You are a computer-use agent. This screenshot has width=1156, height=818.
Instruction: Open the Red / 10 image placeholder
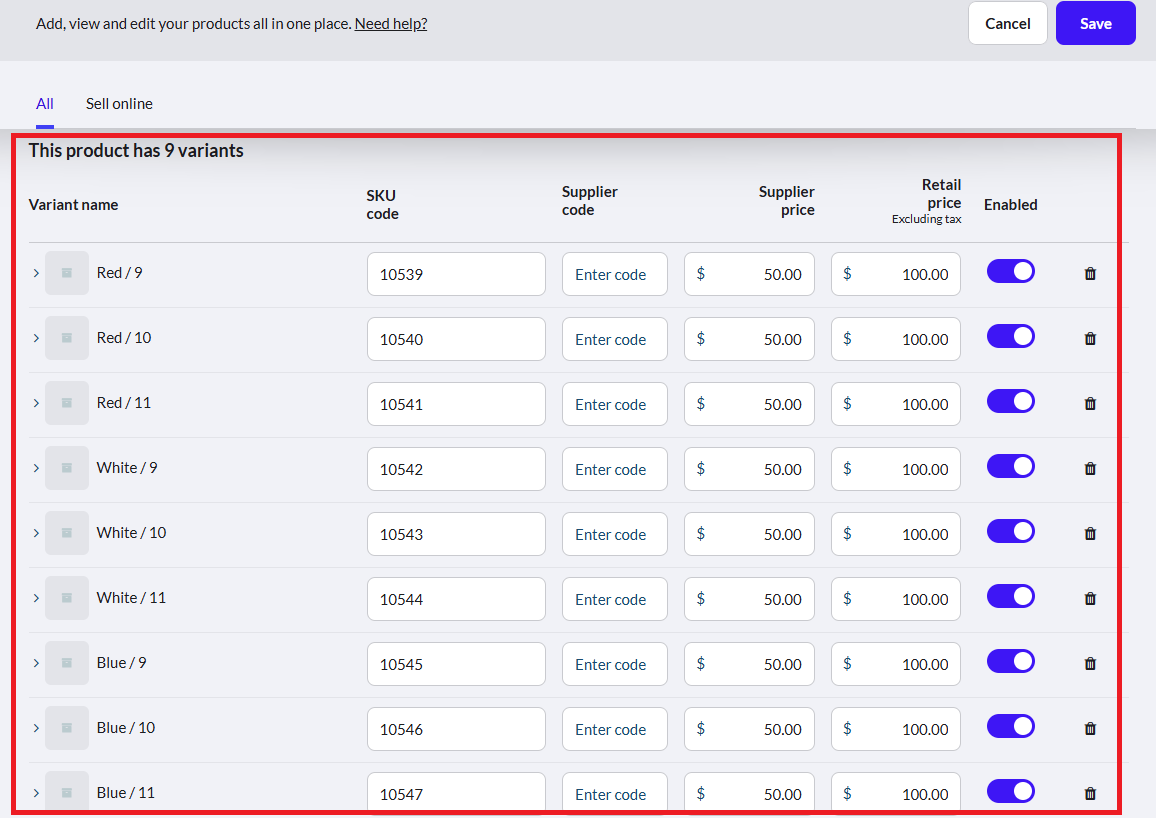coord(66,338)
